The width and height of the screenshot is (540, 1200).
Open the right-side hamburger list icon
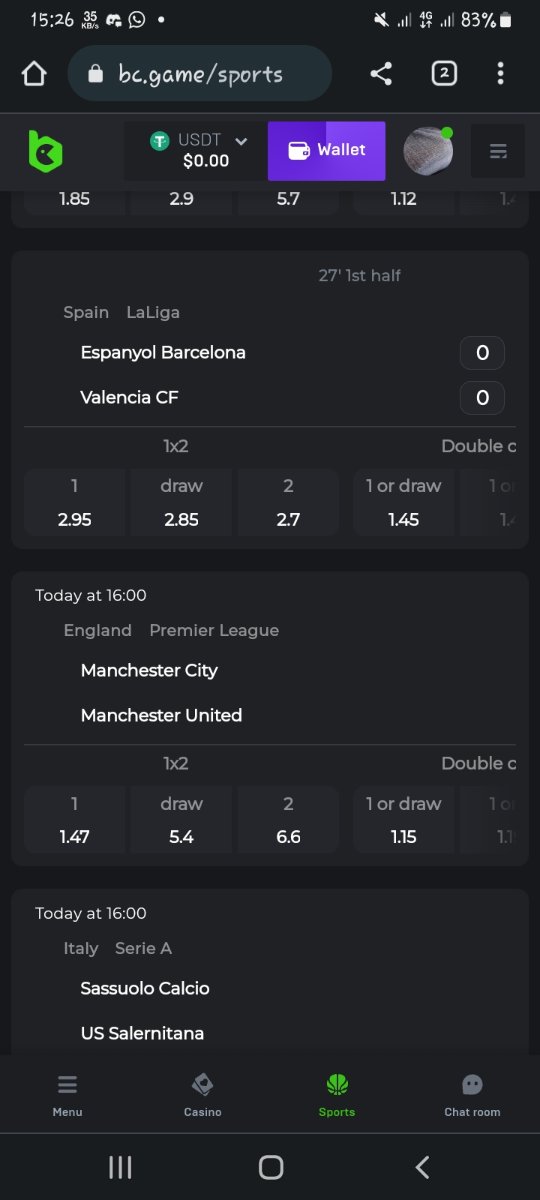[x=498, y=151]
